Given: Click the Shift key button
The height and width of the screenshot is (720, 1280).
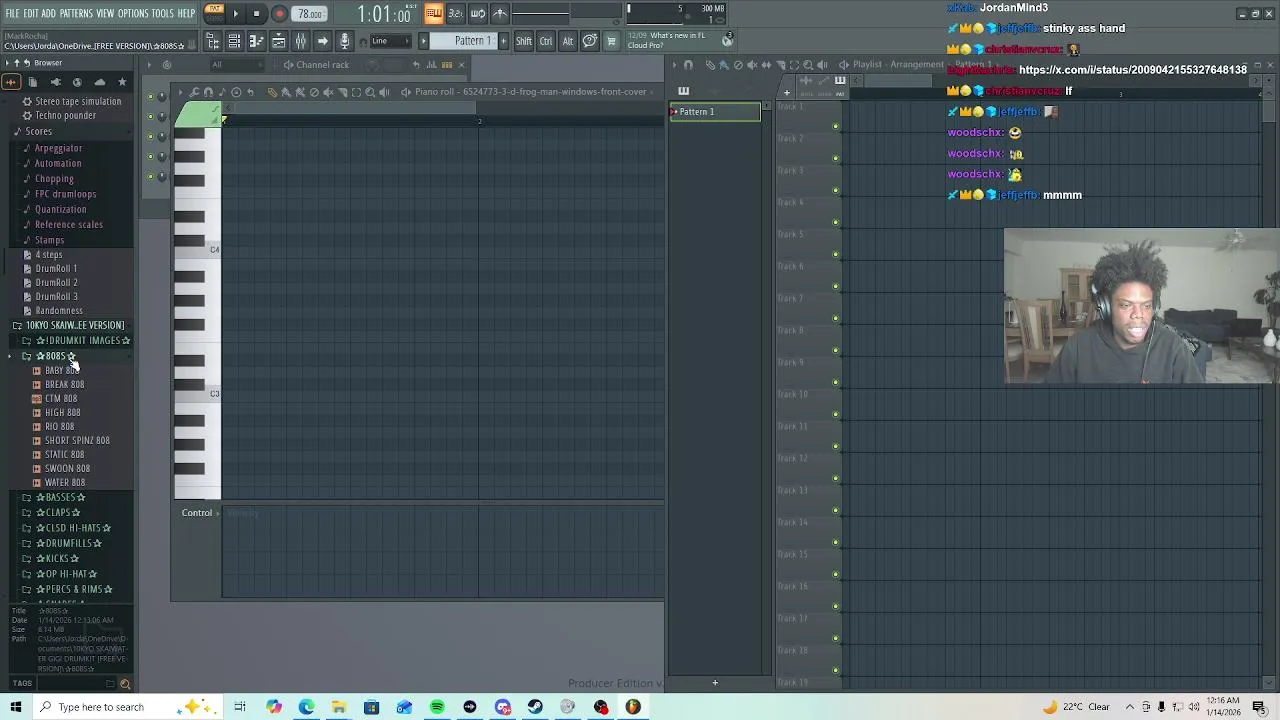Looking at the screenshot, I should pyautogui.click(x=524, y=41).
